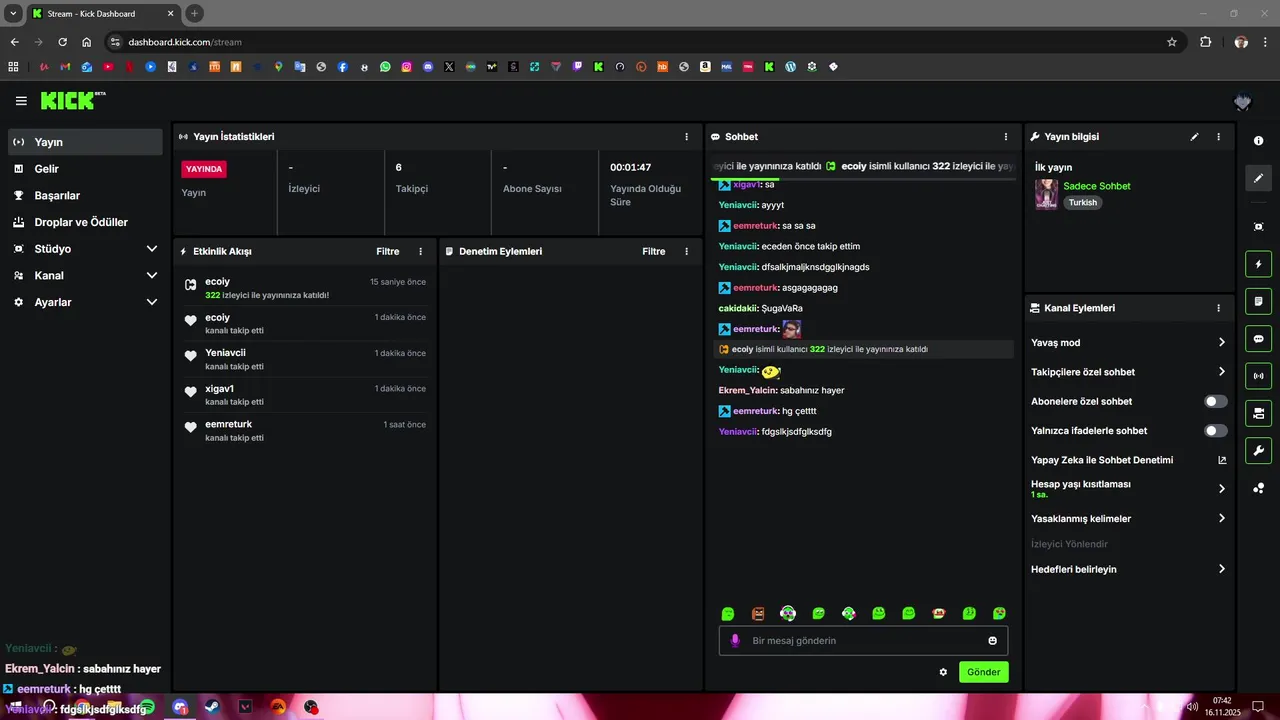Toggle the lightning Etkinlik widget icon
Screen dimensions: 1280x720
point(1258,264)
